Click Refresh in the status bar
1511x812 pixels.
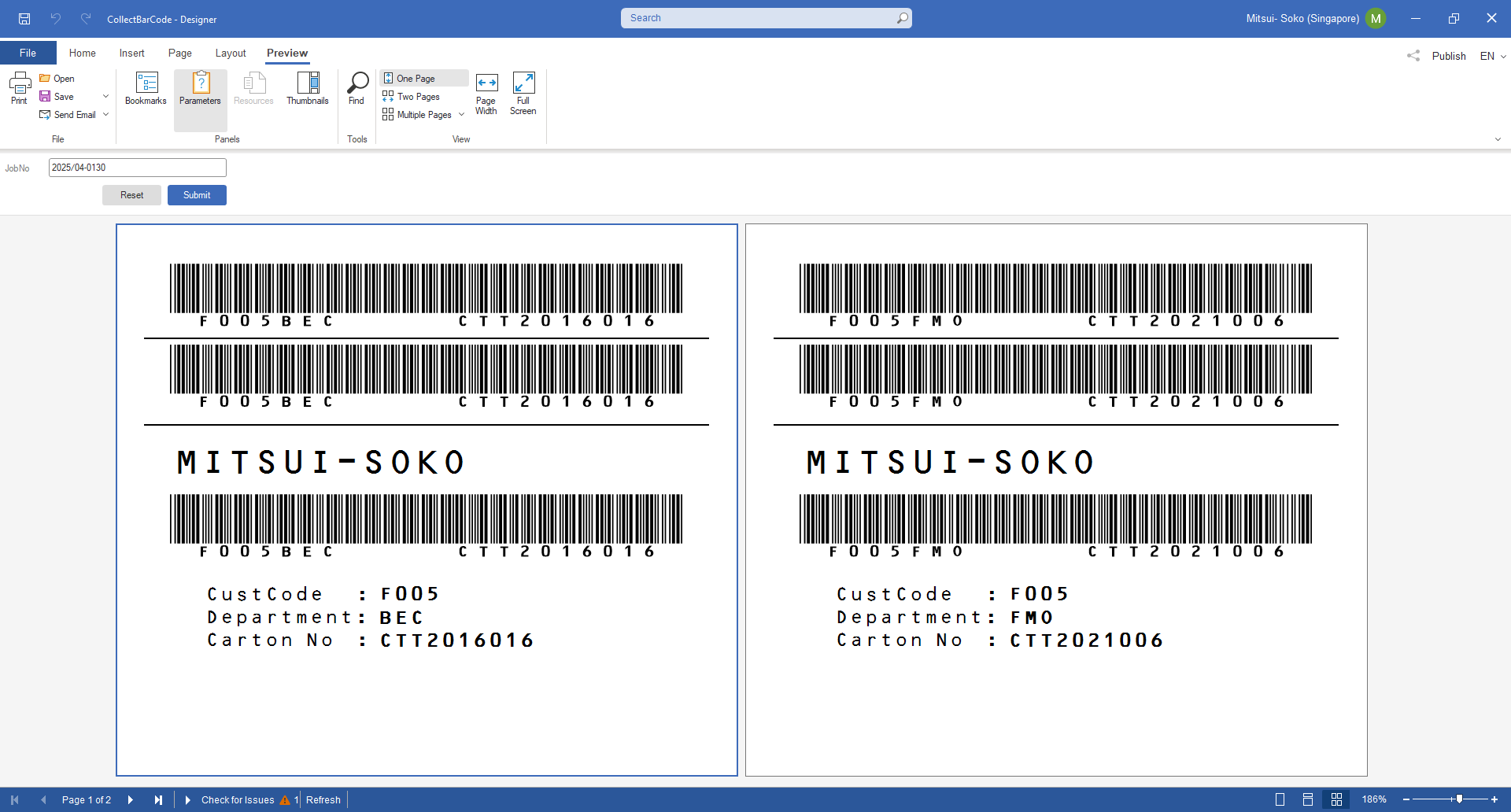(x=323, y=800)
